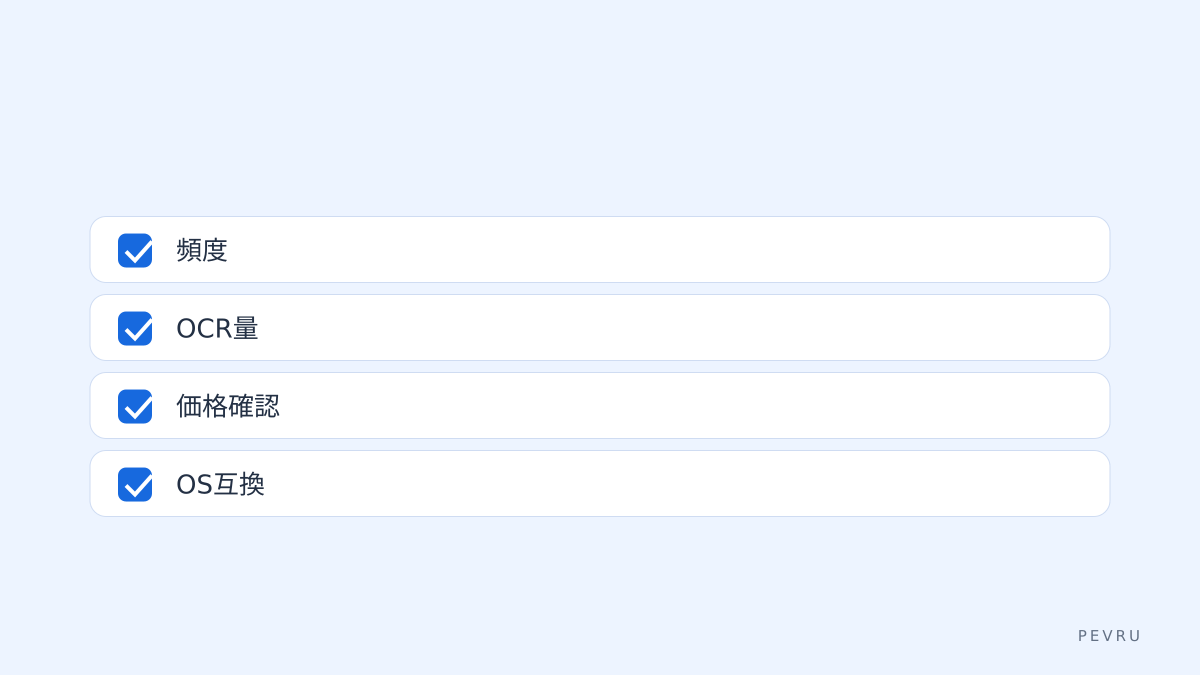Click the blue checkmark icon beside OCR量

point(135,328)
